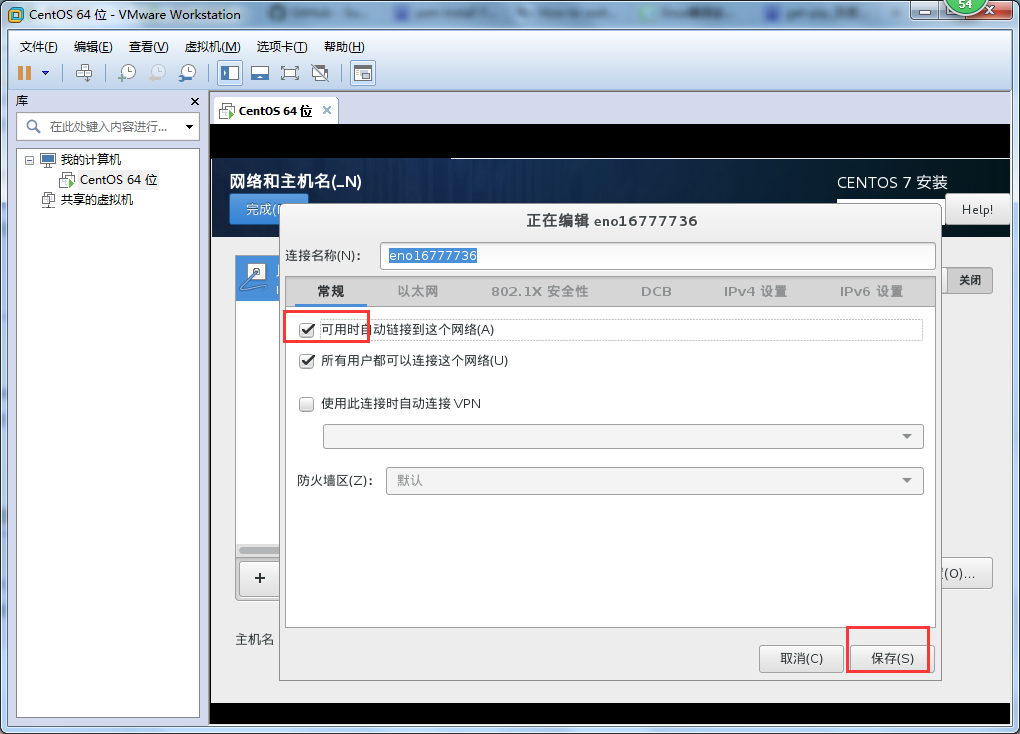Click the VMware Workstation title bar icon

[16, 14]
